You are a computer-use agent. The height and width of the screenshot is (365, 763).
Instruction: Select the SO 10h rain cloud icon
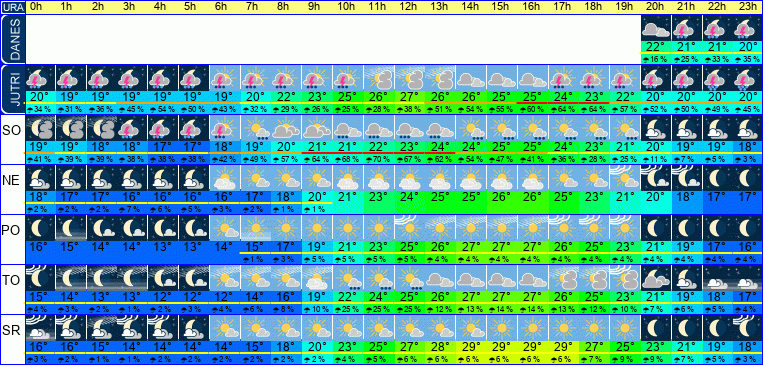coord(348,128)
